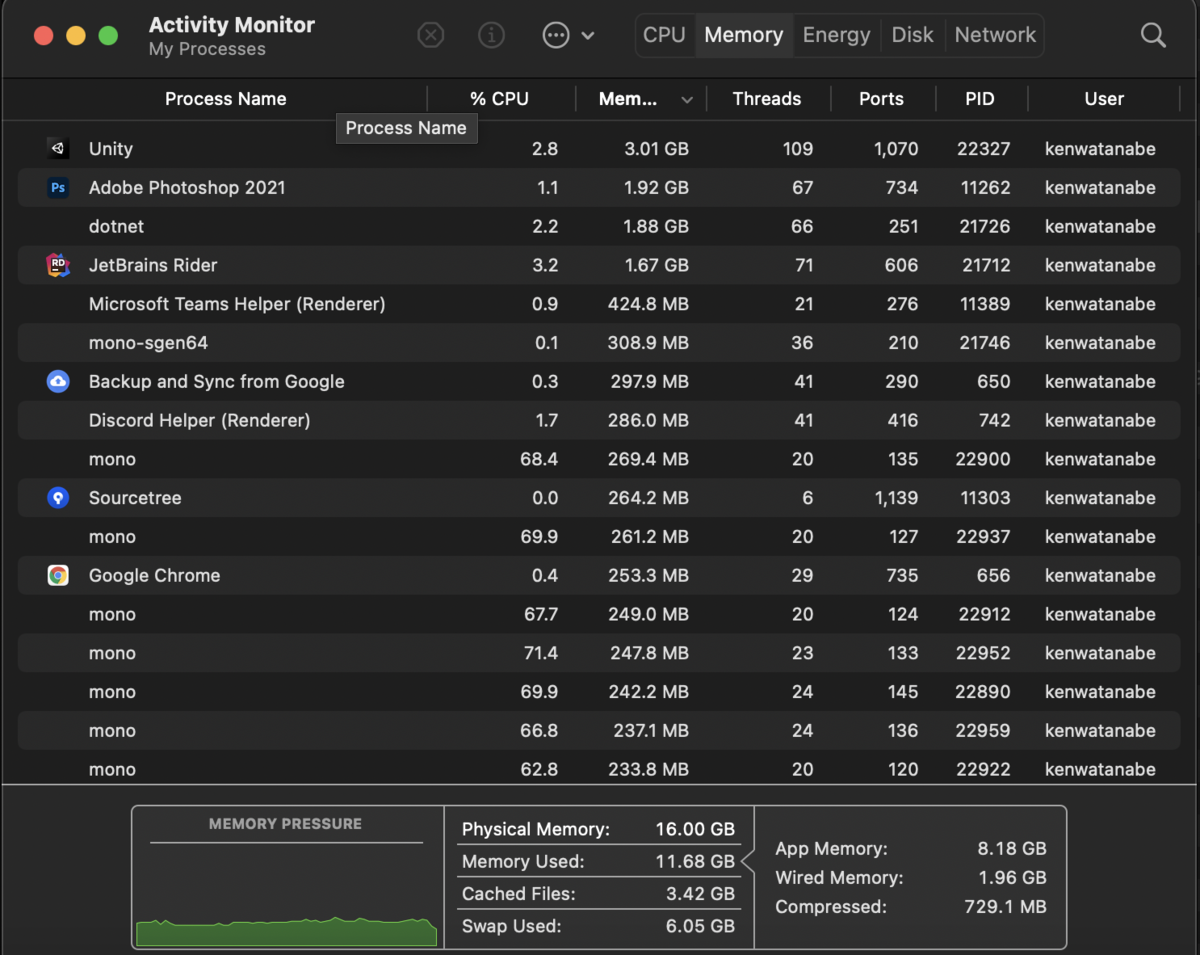
Task: Click the JetBrains Rider icon
Action: 58,265
